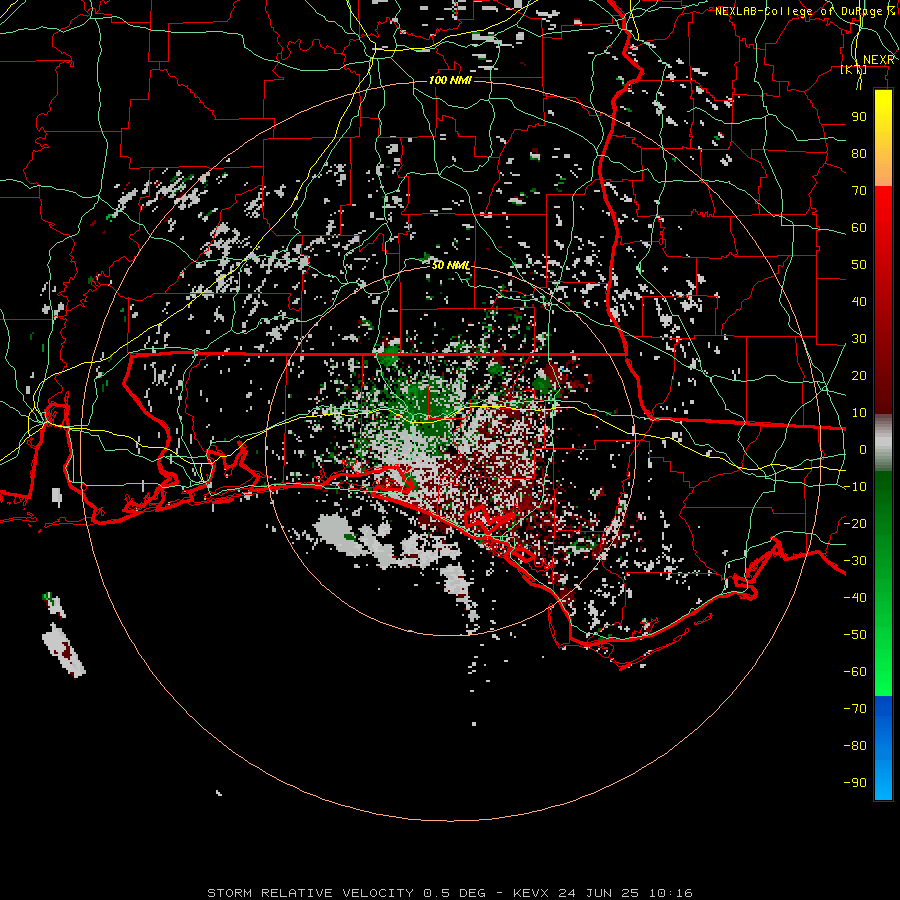Image resolution: width=900 pixels, height=900 pixels.
Task: Click the 50 NMI range ring label
Action: (x=451, y=265)
